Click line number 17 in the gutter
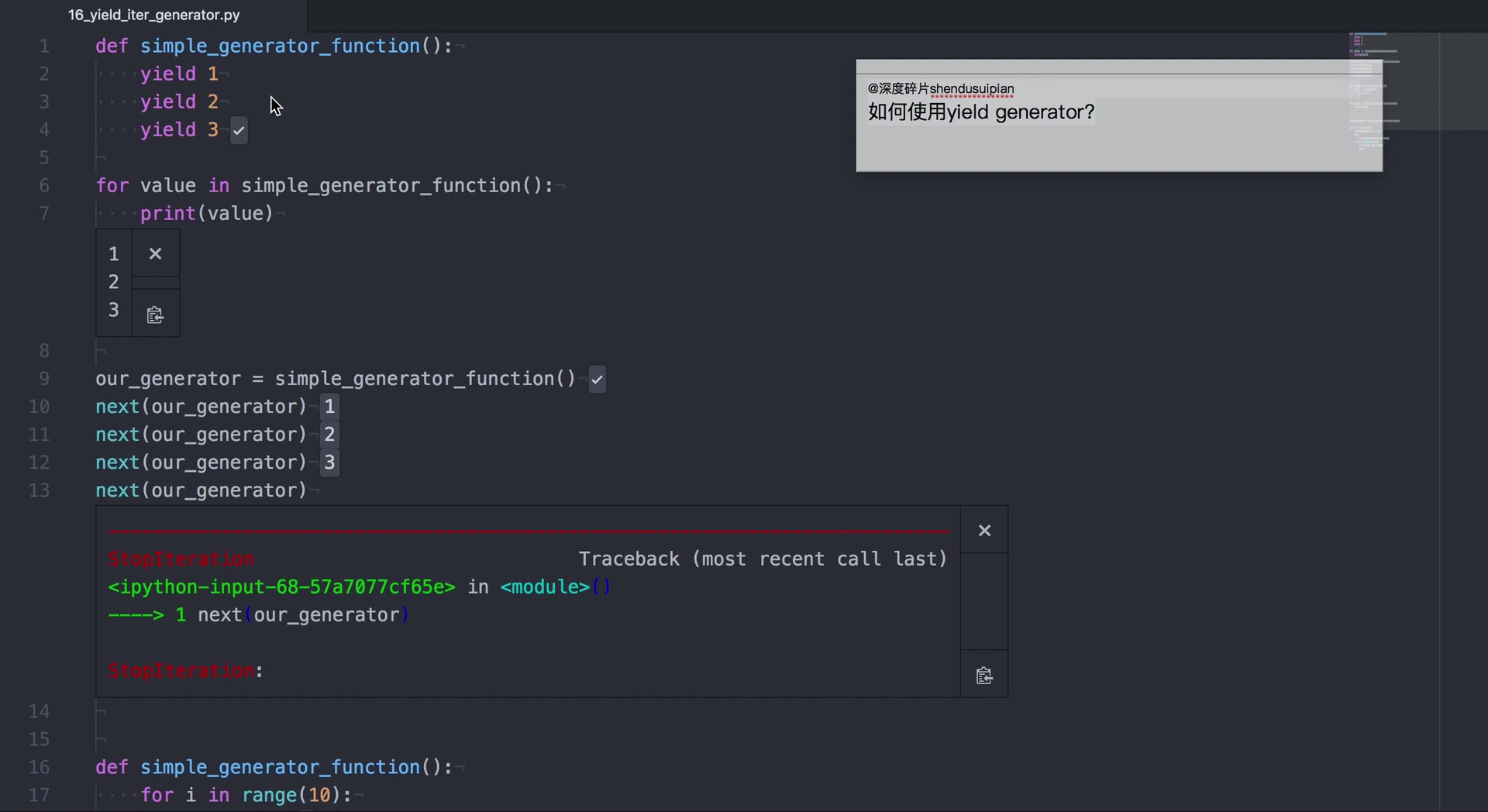The image size is (1488, 812). coord(39,795)
